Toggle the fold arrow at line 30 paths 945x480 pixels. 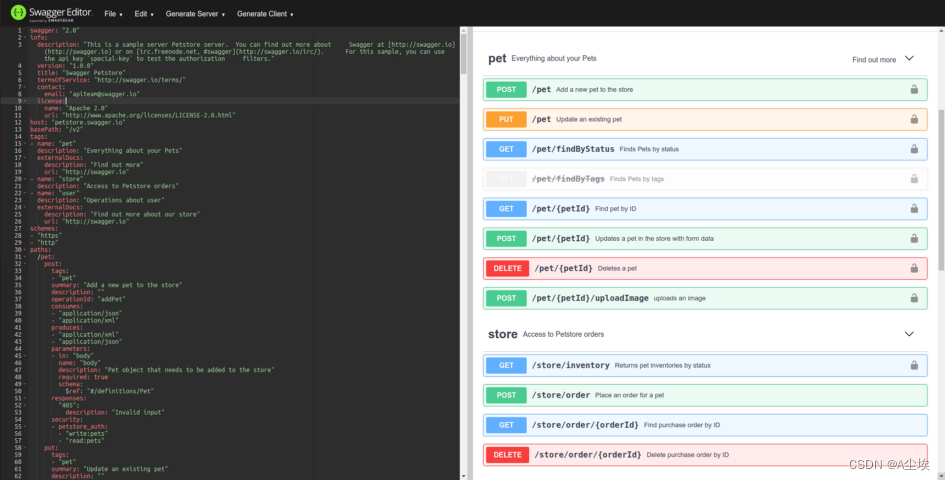pyautogui.click(x=25, y=250)
